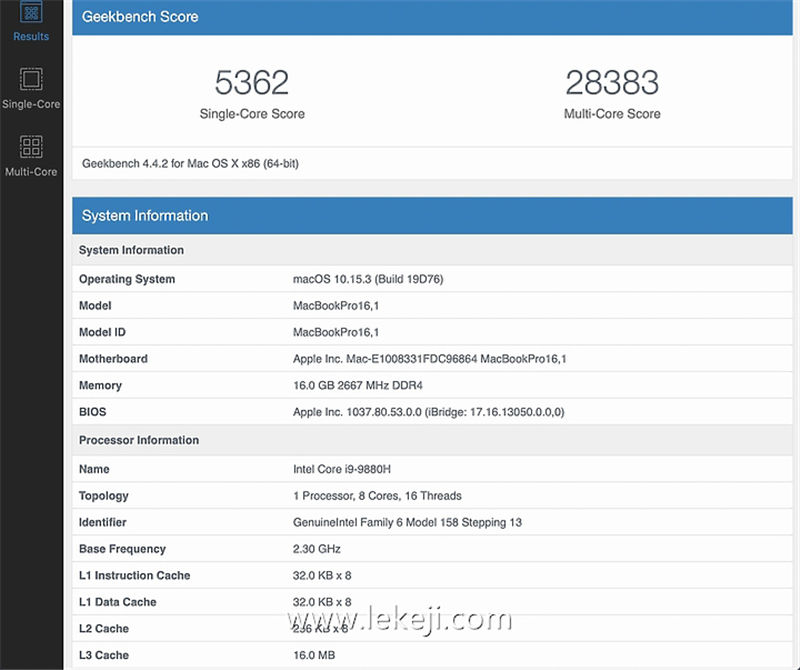Screen dimensions: 800x670
Task: Click the L1 Instruction Cache 32.0 KB value
Action: click(x=322, y=575)
